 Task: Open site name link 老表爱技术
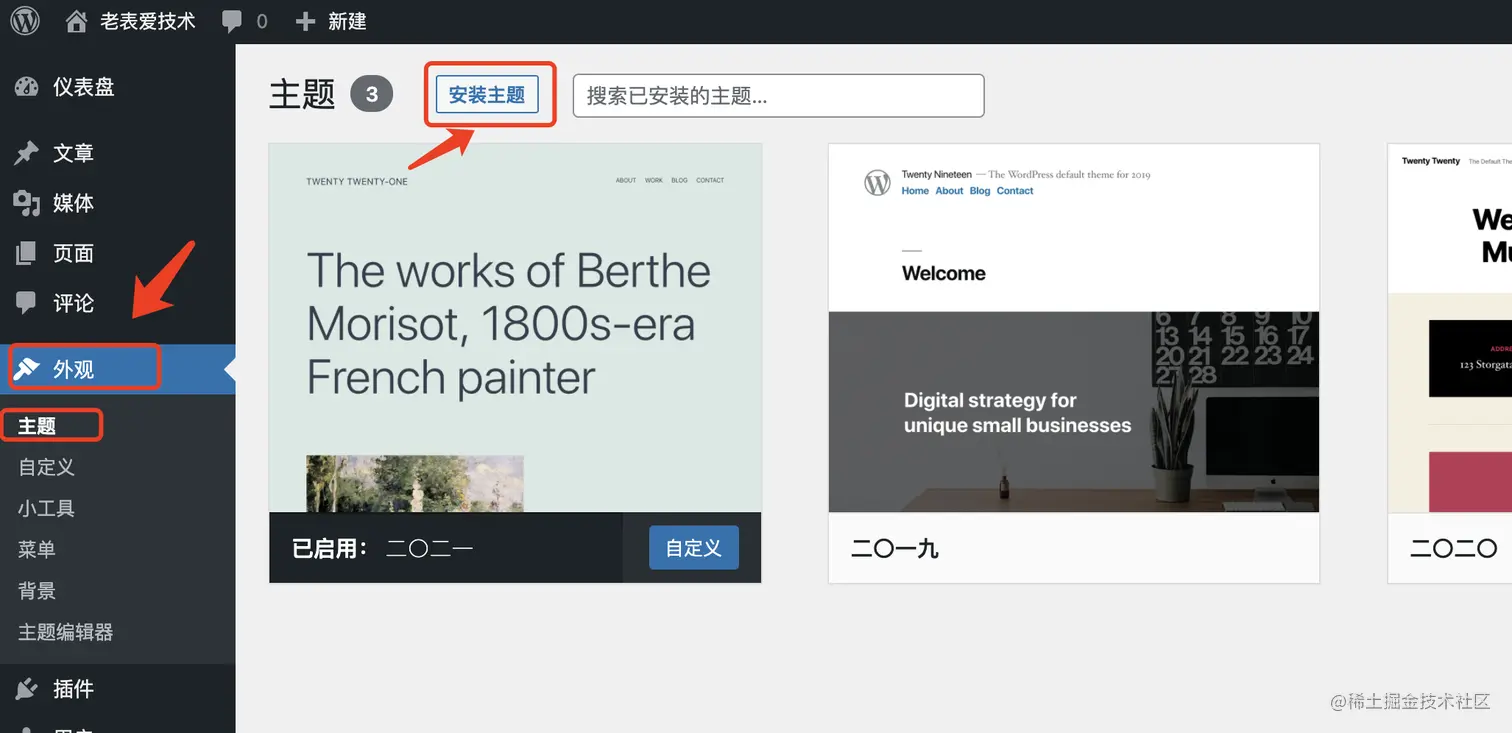pos(148,21)
